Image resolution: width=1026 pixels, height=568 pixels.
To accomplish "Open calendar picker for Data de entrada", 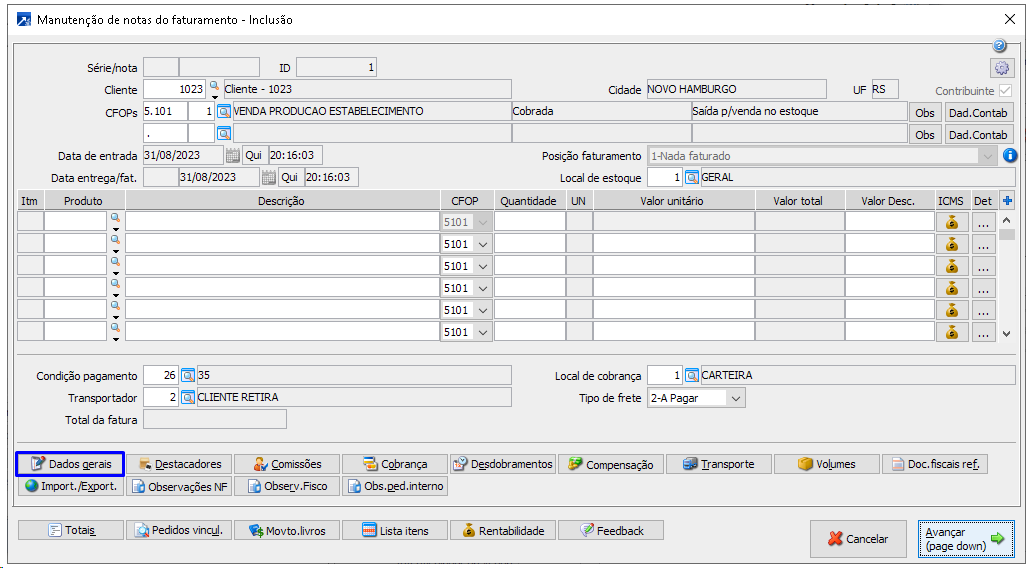I will (233, 155).
